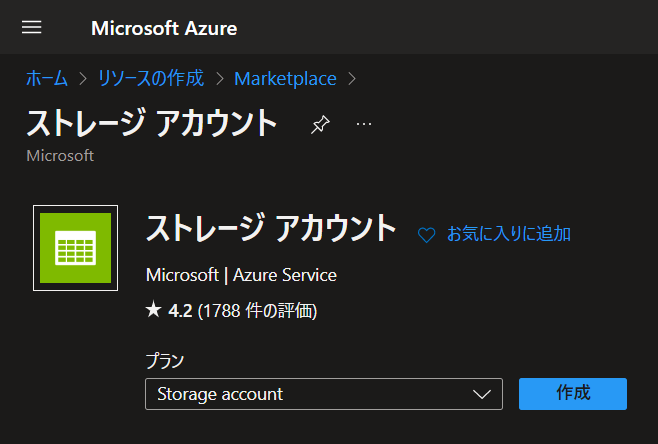The image size is (658, 444).
Task: Open the Azure portal hamburger menu
Action: (31, 27)
